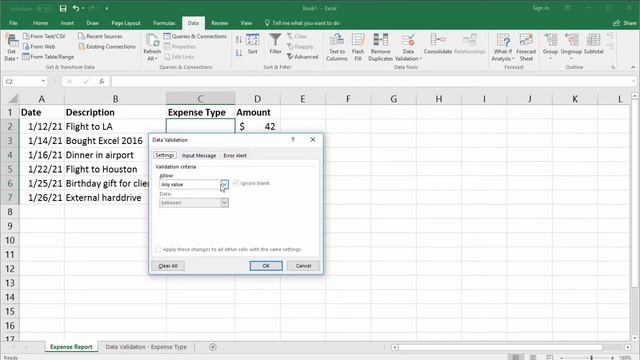Confirm with OK button
The width and height of the screenshot is (640, 360).
click(x=266, y=266)
